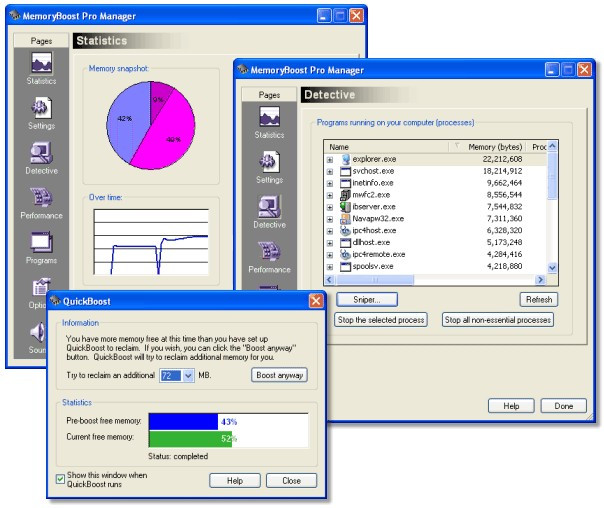Select memory value 22,212,608
The height and width of the screenshot is (508, 604).
(502, 159)
